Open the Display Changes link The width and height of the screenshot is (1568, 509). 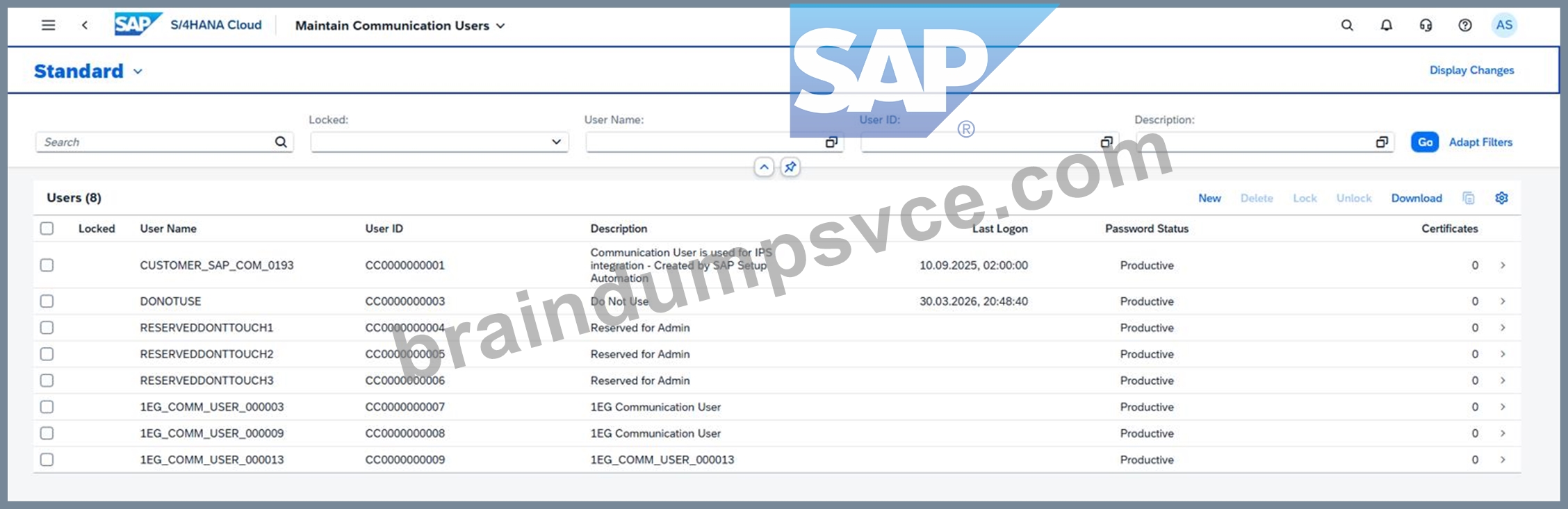click(x=1471, y=70)
